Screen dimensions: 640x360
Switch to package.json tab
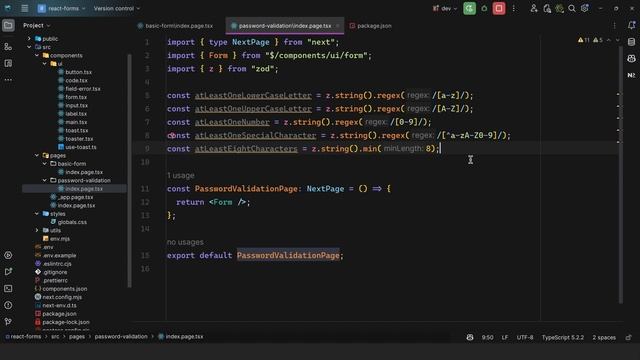point(371,25)
